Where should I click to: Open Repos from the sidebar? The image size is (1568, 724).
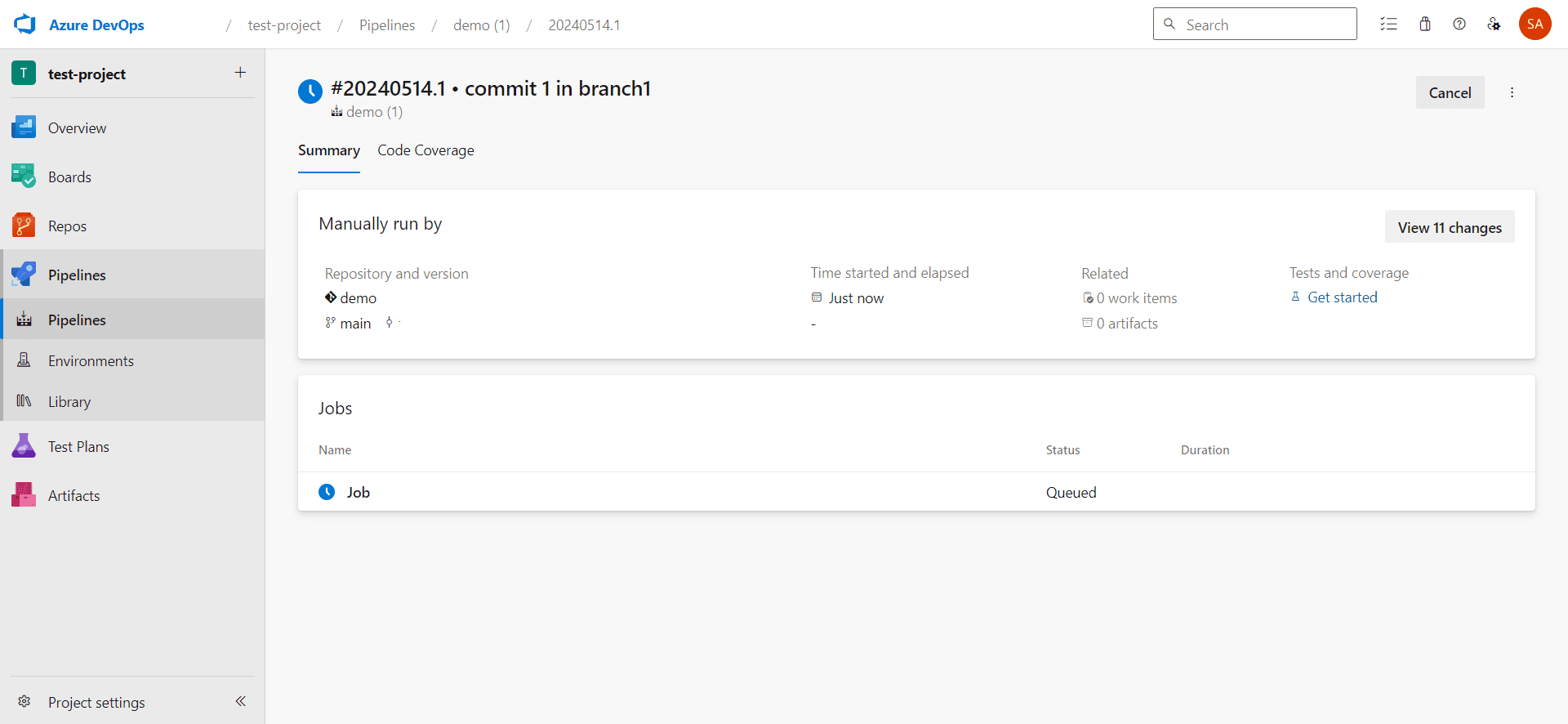pos(67,226)
